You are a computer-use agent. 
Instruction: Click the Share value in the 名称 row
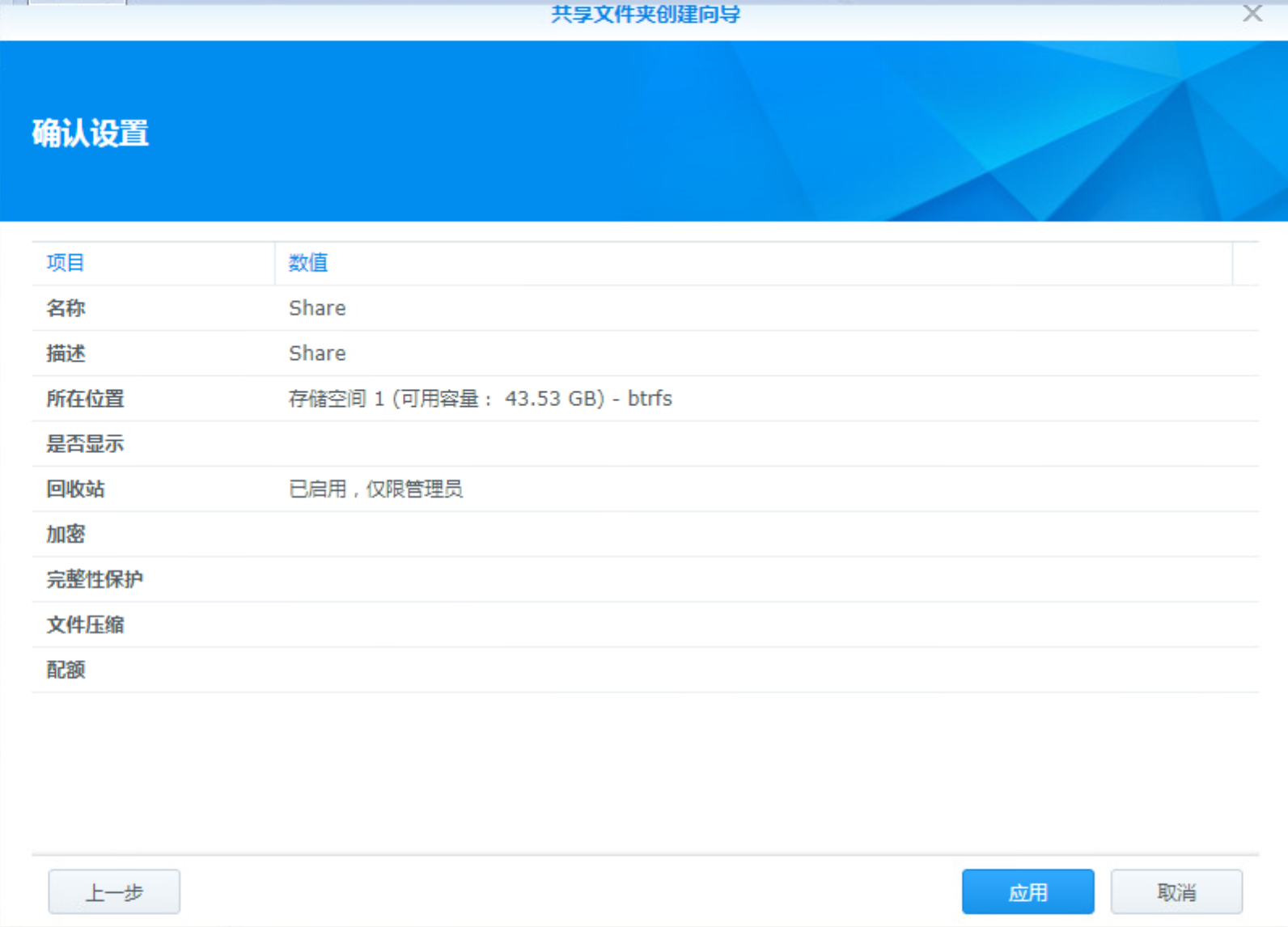(x=317, y=308)
